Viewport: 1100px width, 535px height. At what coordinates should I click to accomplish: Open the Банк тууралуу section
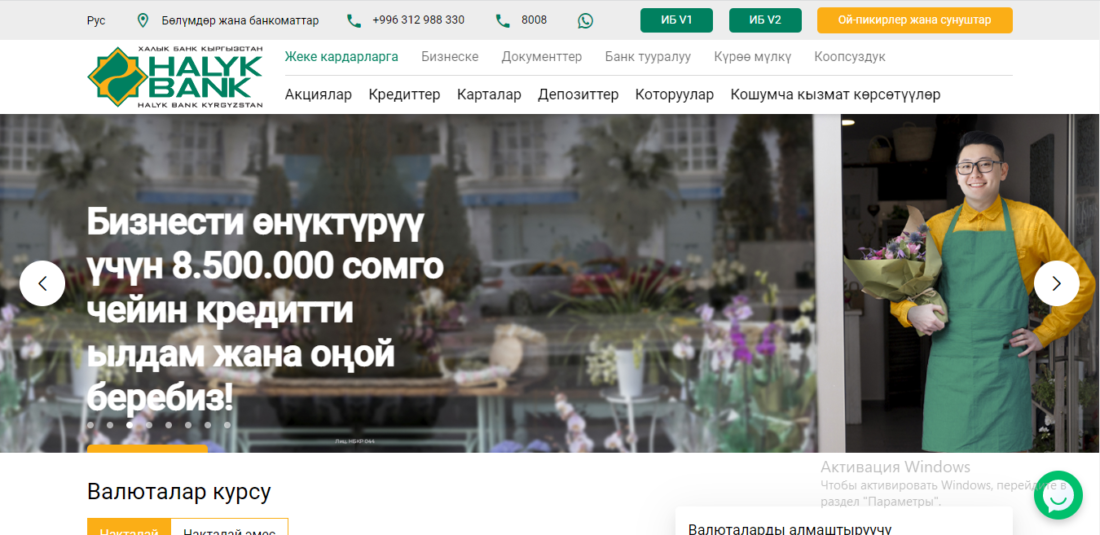pos(648,57)
